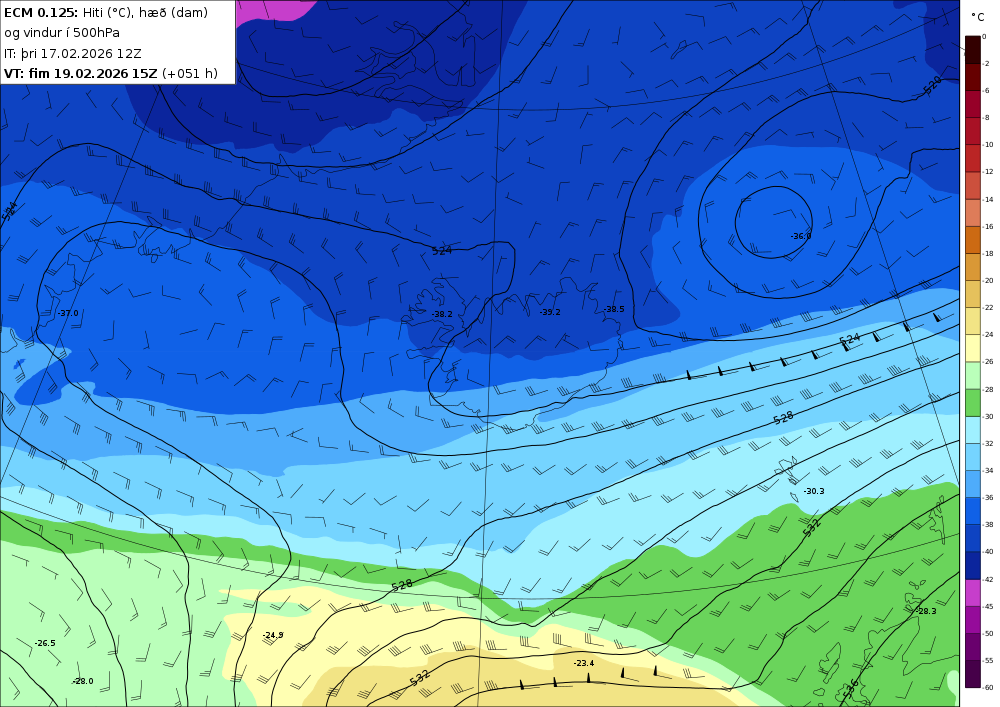Click the legend swatch between -10 and -12
1000x707 pixels.
(973, 158)
